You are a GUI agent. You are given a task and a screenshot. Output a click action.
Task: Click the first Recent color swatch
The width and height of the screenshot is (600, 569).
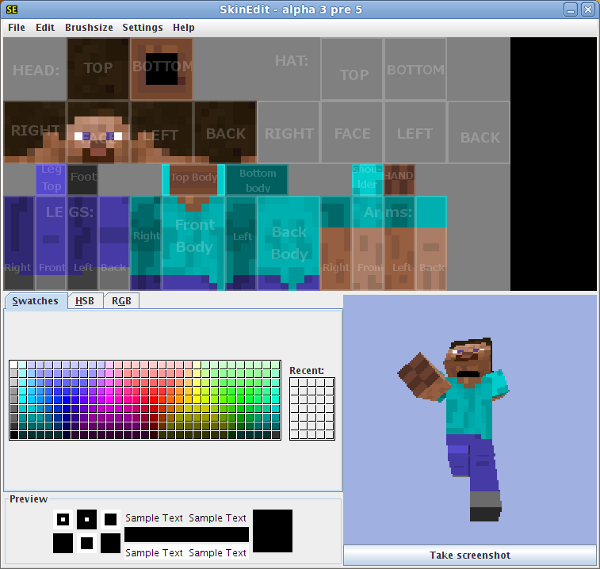click(295, 383)
